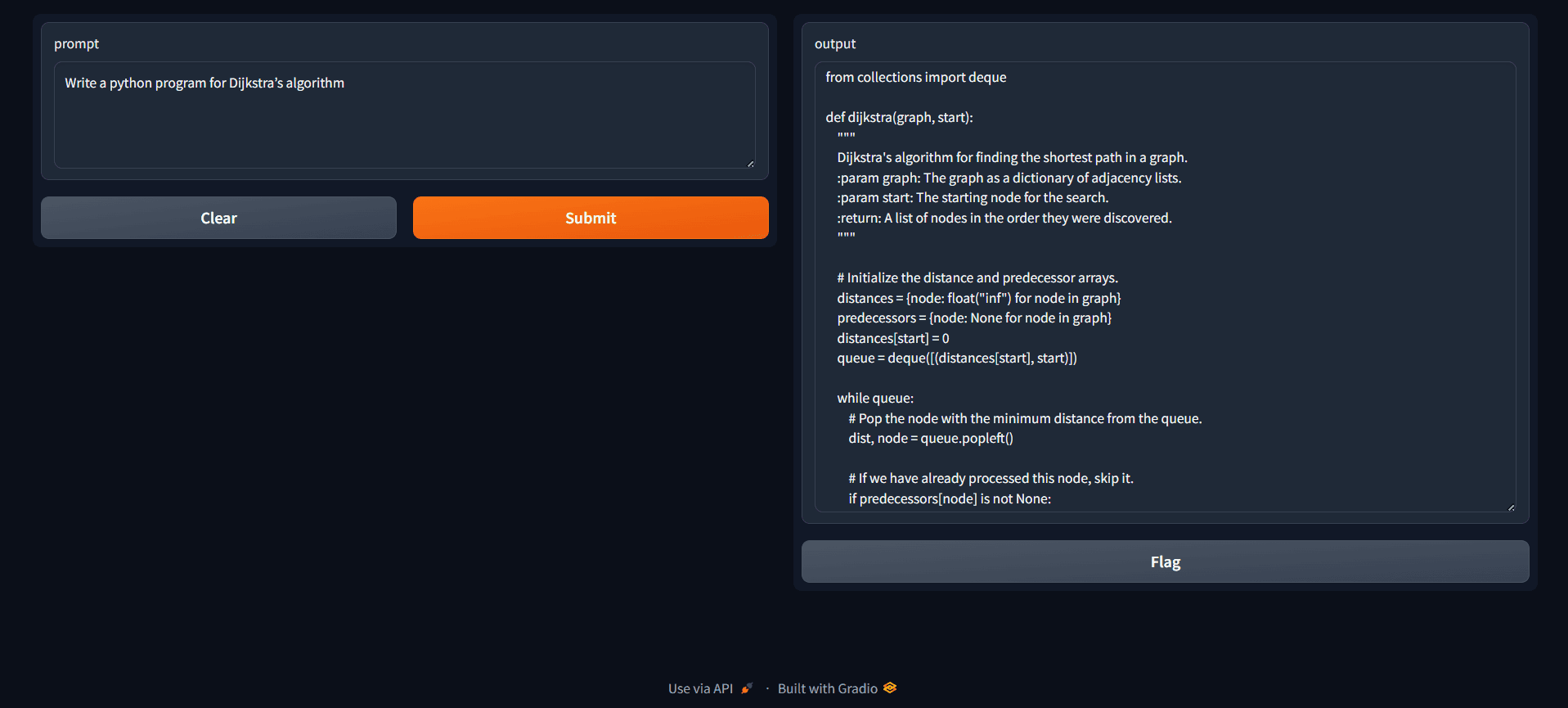Open the Use via API link

click(x=700, y=688)
